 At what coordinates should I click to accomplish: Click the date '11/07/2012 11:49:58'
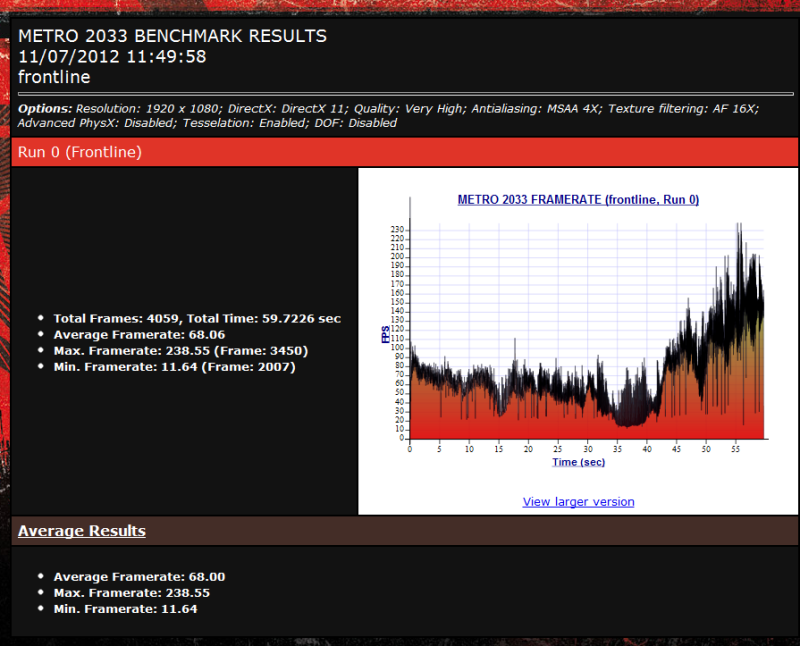tap(112, 57)
